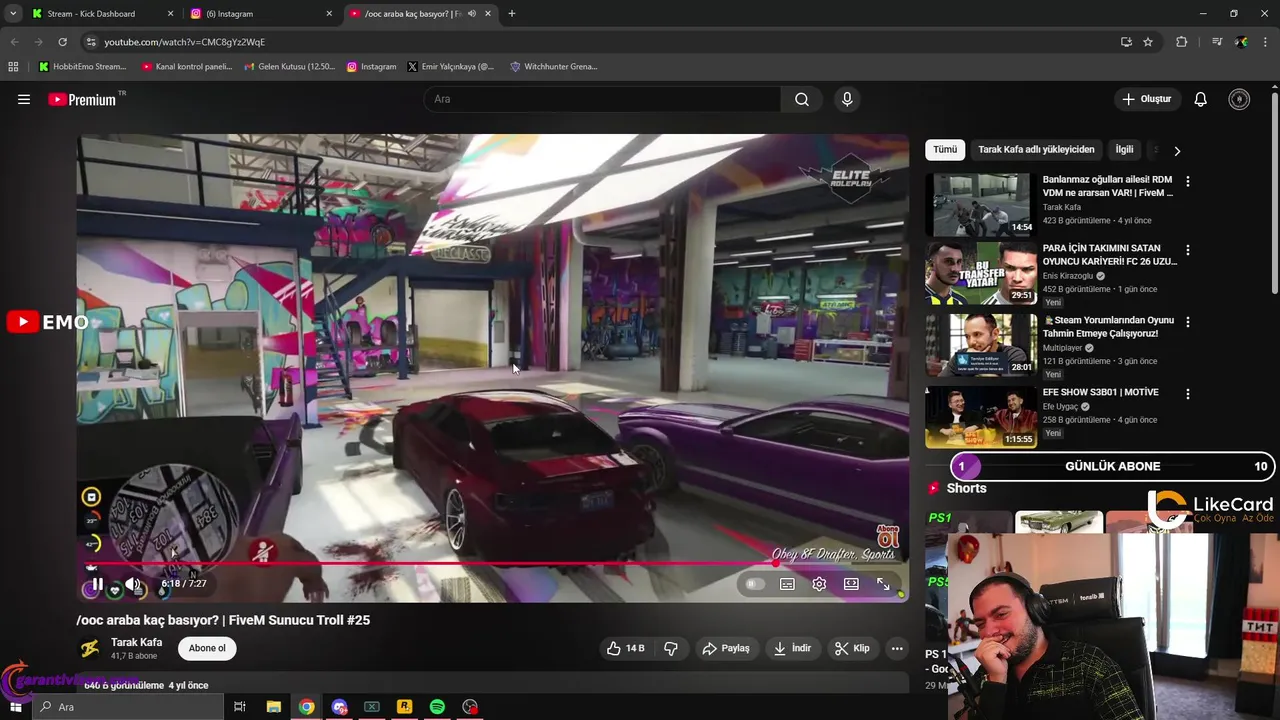Show more filter chips with right arrow
Viewport: 1280px width, 720px height.
point(1177,150)
